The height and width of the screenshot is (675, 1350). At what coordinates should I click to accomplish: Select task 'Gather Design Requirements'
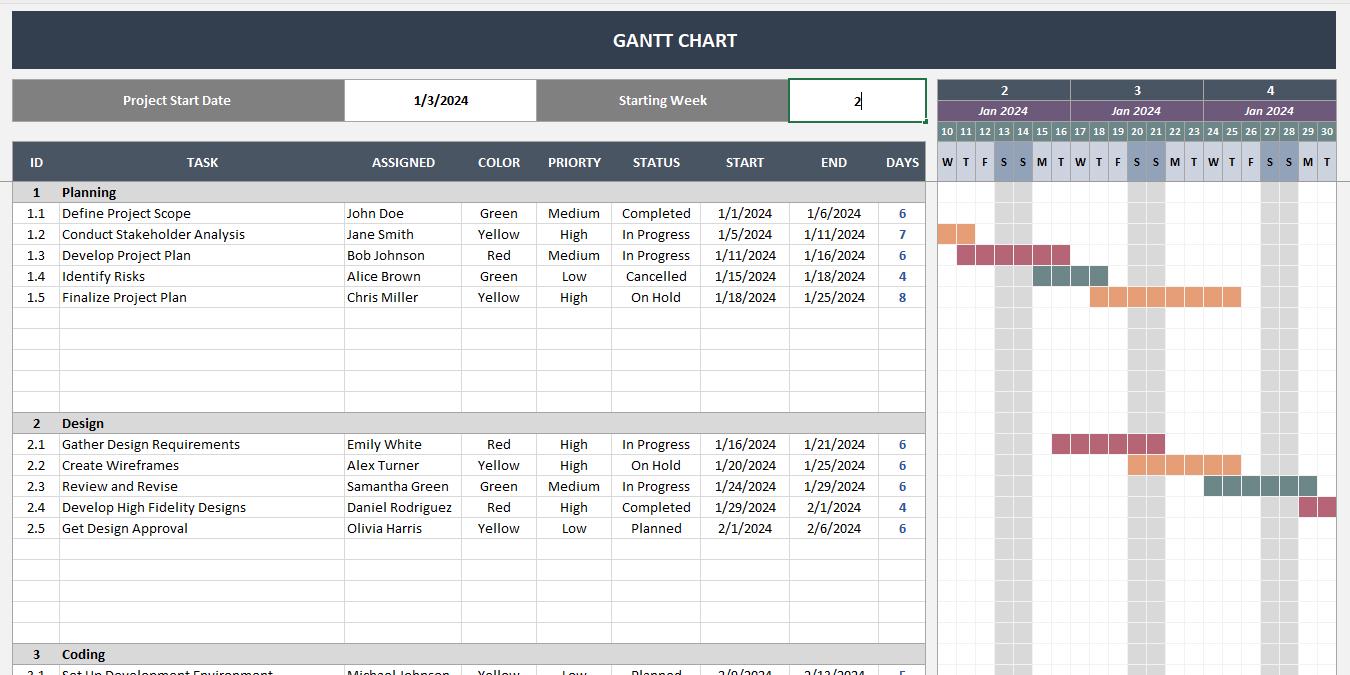click(x=202, y=444)
